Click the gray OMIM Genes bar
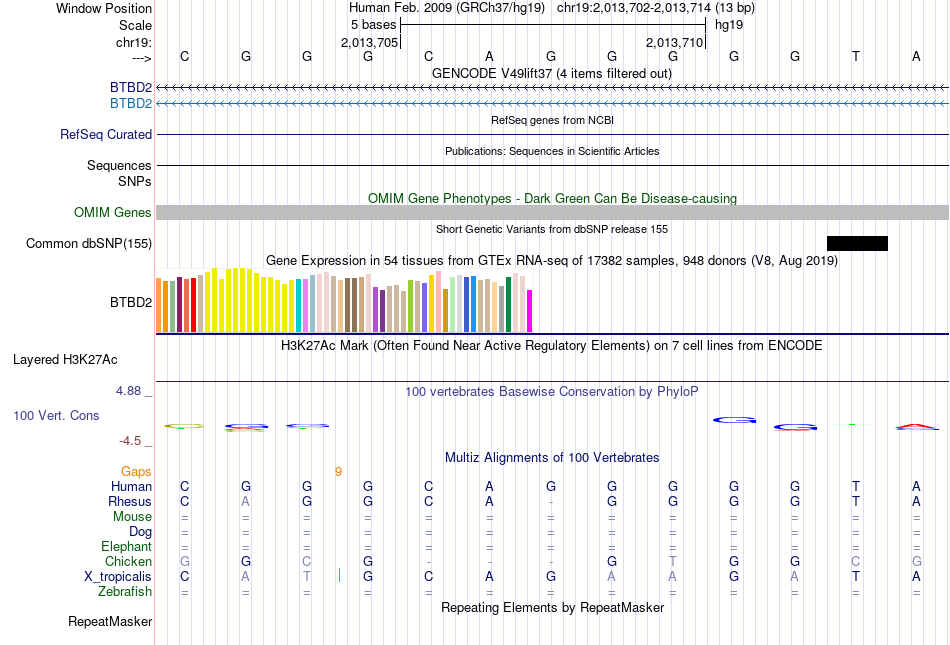Viewport: 950px width, 645px height. click(553, 213)
